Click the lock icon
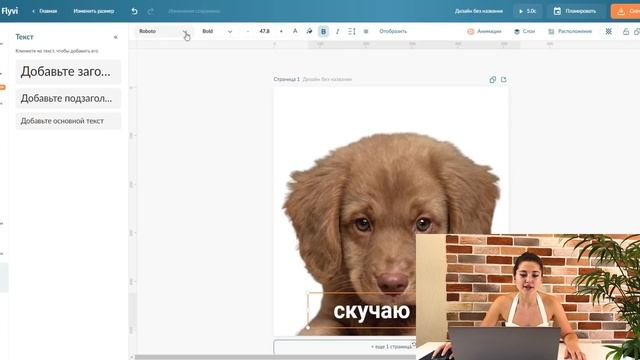Viewport: 640px width, 360px height. pyautogui.click(x=626, y=31)
